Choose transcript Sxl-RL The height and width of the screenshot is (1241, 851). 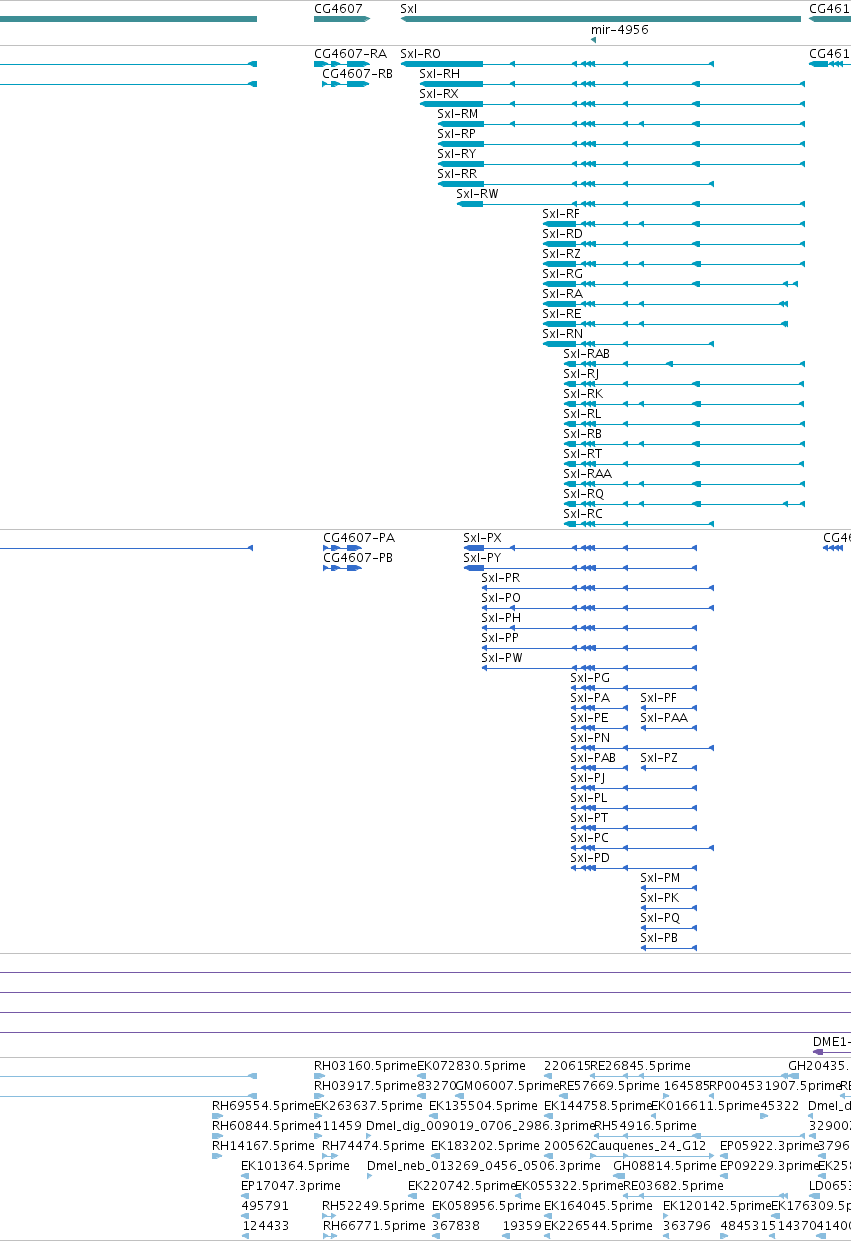coord(582,414)
